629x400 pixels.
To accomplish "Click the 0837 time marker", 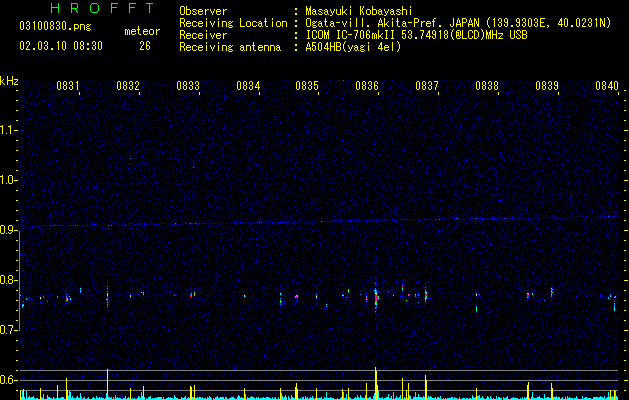I will click(x=427, y=86).
